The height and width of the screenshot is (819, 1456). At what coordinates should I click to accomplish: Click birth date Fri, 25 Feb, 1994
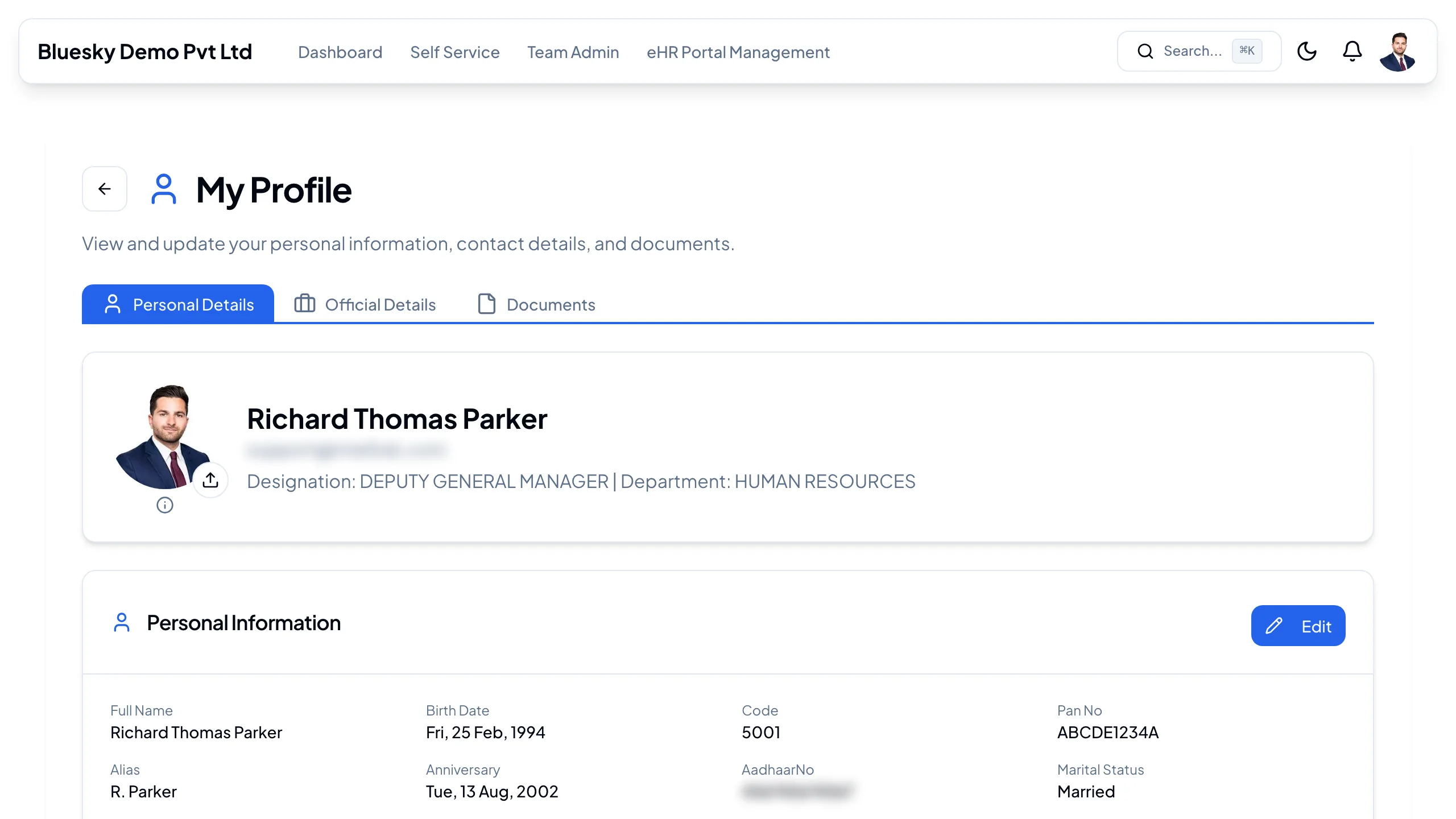coord(485,733)
